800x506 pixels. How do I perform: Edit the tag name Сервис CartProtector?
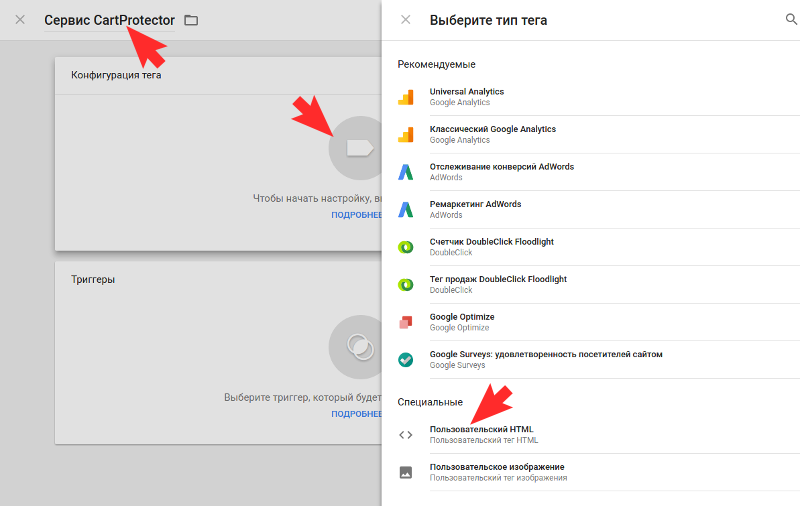point(109,20)
